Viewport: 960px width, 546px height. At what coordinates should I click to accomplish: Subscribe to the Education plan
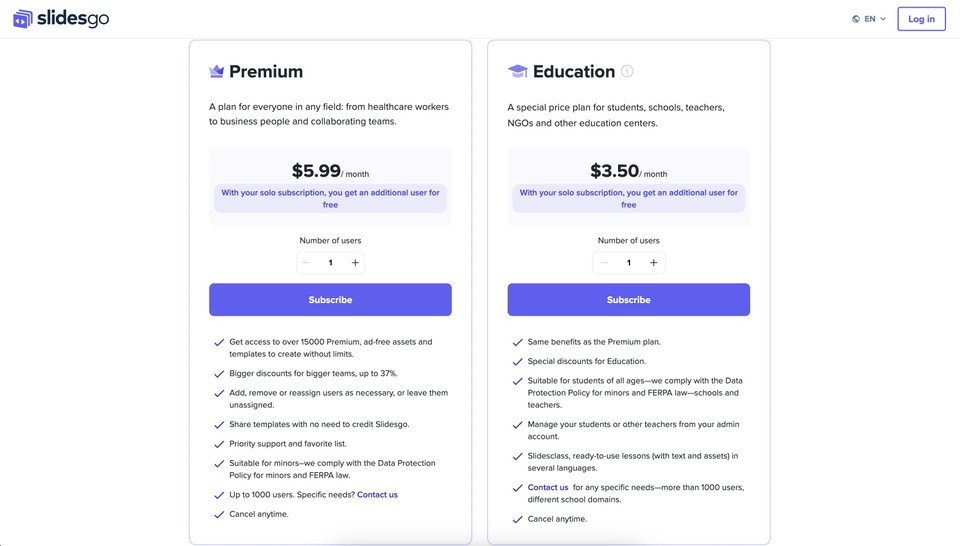(629, 300)
